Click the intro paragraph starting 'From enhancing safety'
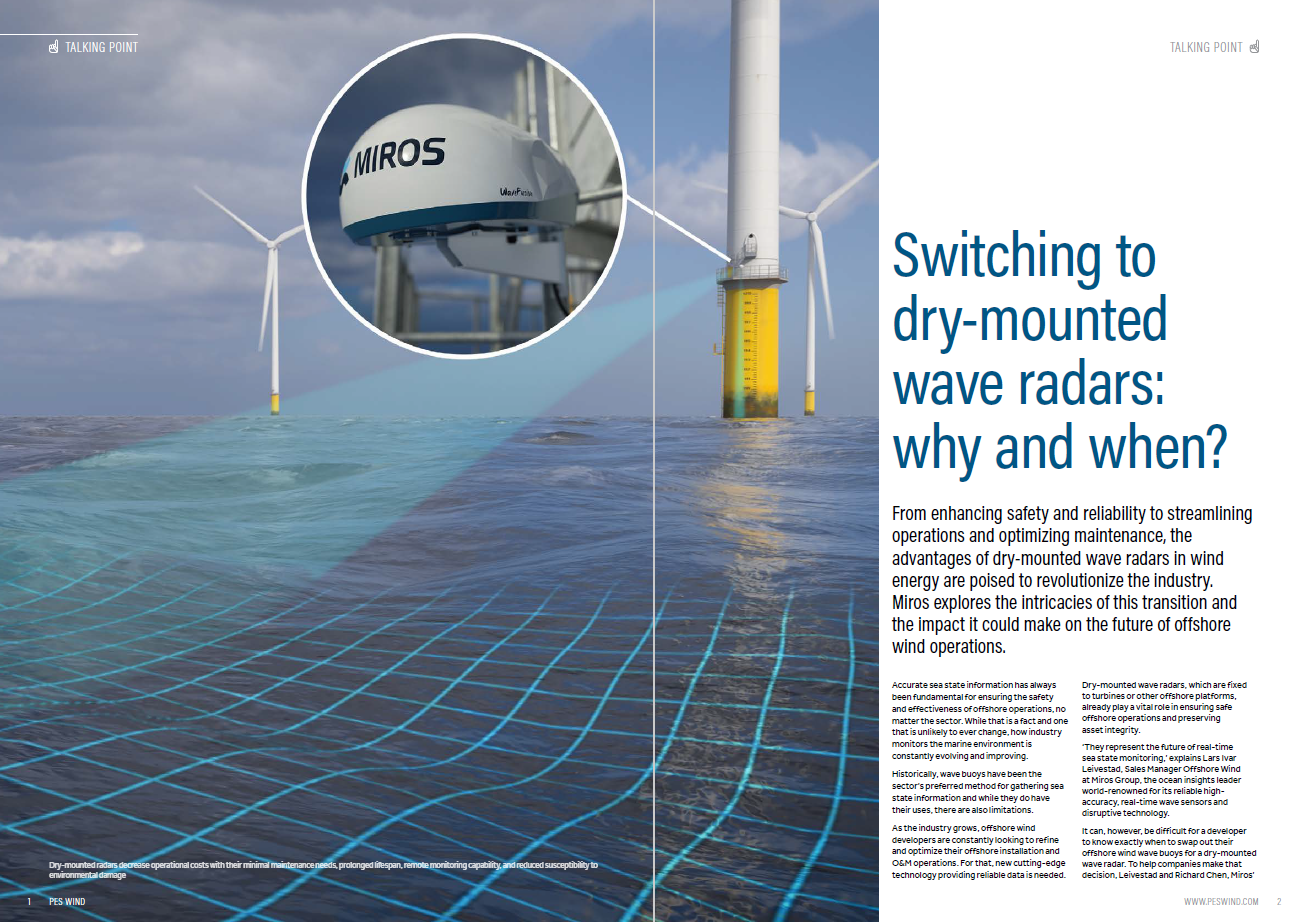Viewport: 1309px width, 922px height. click(1072, 580)
